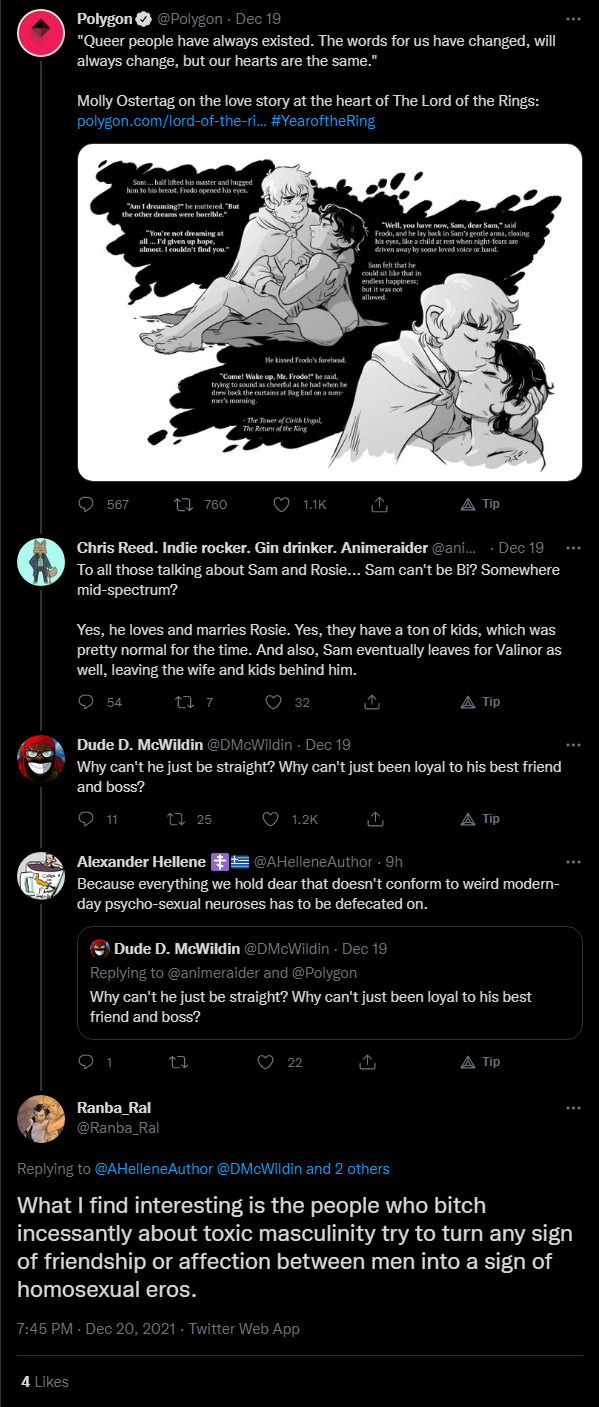599x1407 pixels.
Task: Reply to Alexander Hellene's tweet
Action: click(86, 1062)
